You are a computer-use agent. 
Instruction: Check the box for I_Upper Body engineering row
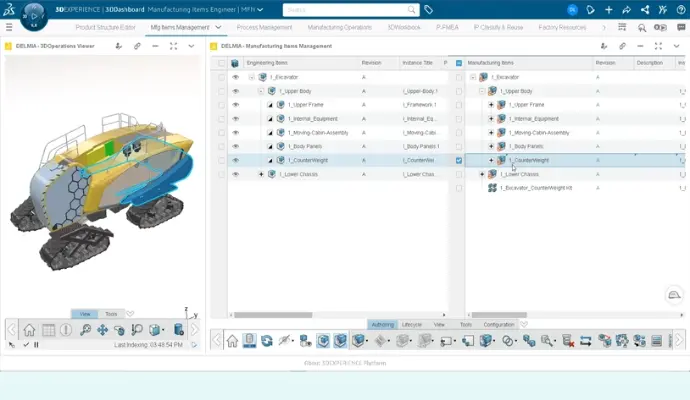pos(221,91)
